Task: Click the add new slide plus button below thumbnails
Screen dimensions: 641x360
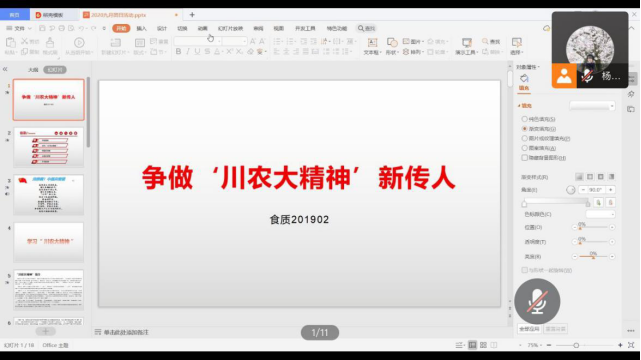Action: pyautogui.click(x=45, y=331)
